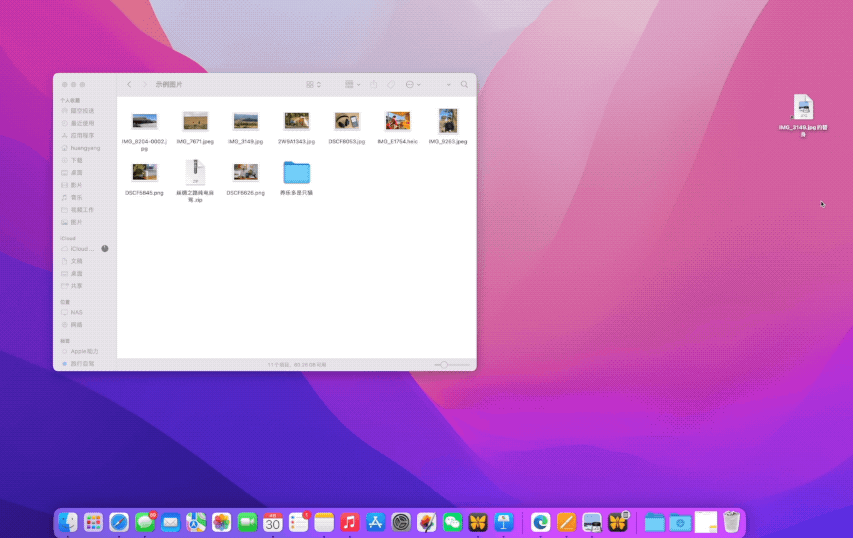Open App Store from the Dock
The image size is (853, 538).
click(375, 522)
